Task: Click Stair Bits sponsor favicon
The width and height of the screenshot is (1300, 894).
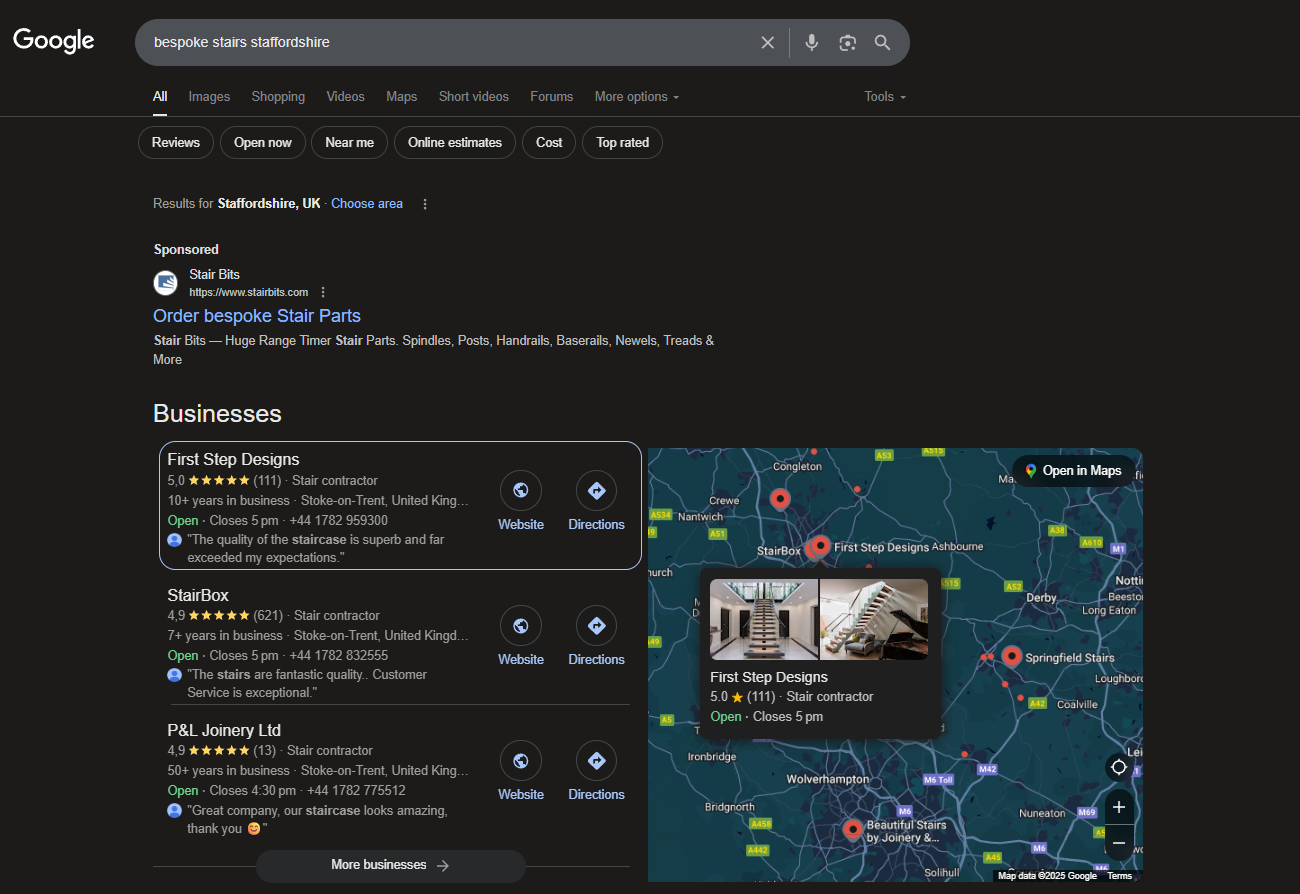Action: click(166, 283)
